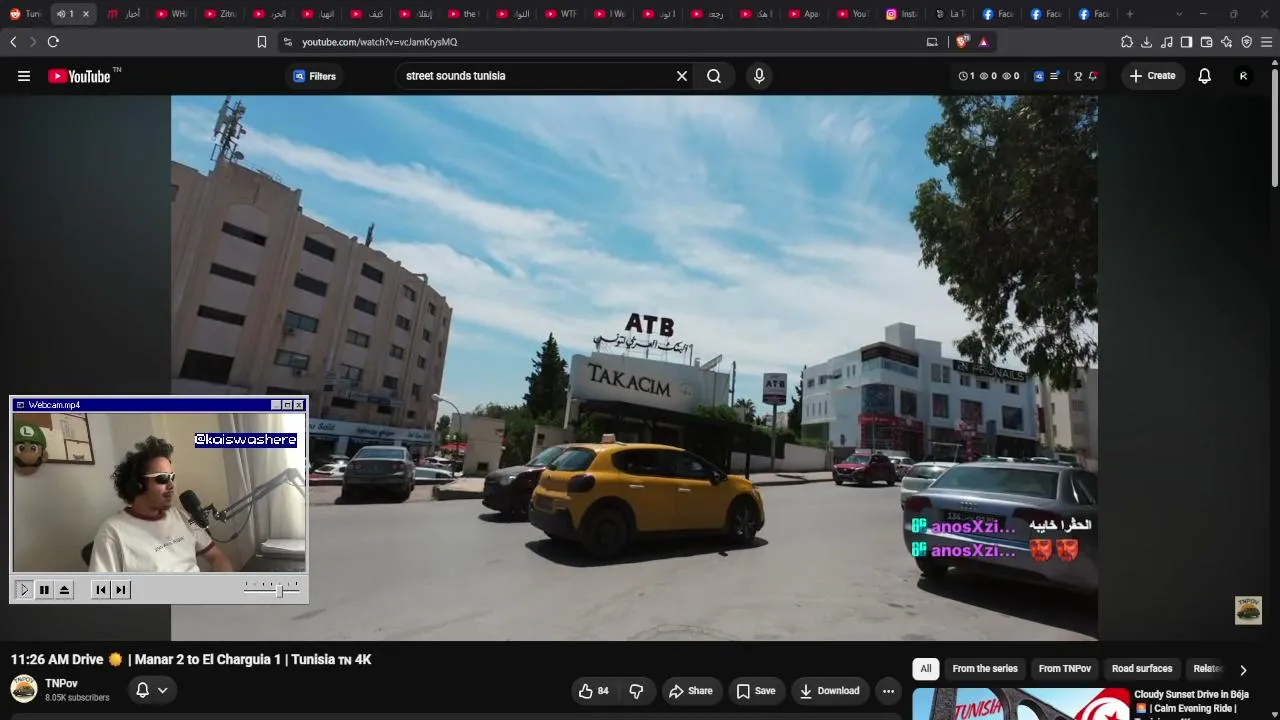Click the URL address bar

coord(600,42)
